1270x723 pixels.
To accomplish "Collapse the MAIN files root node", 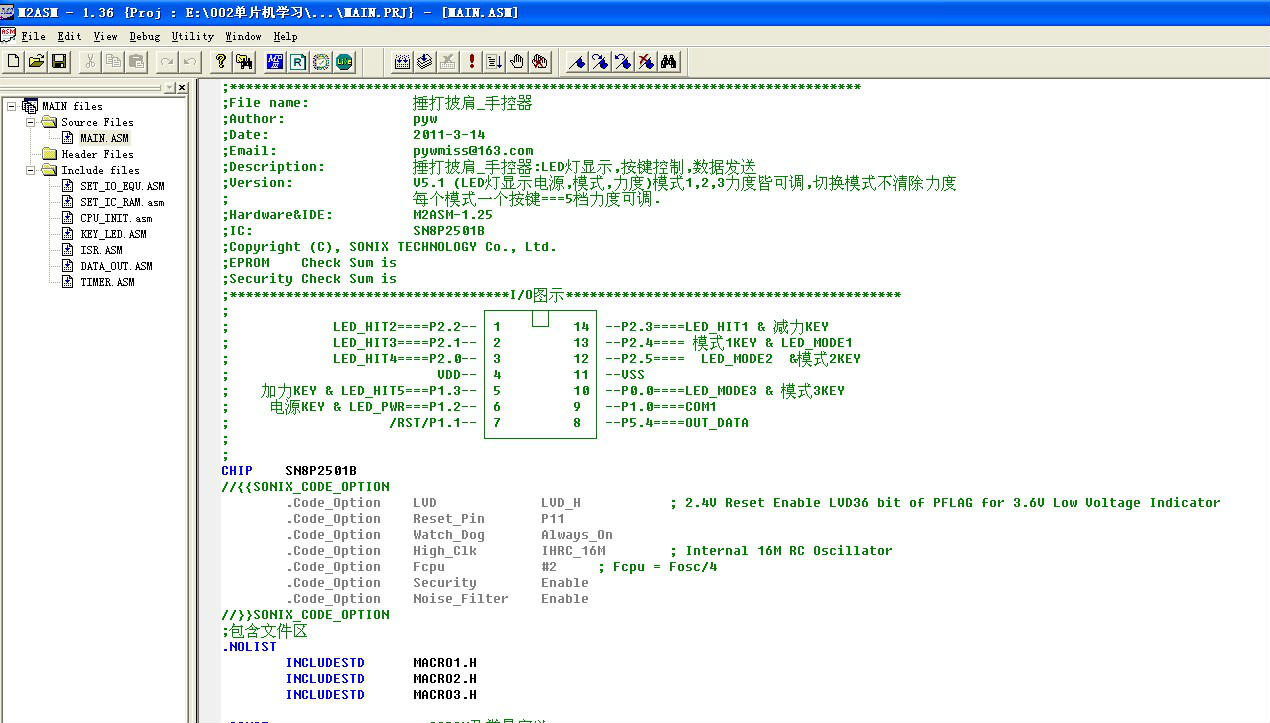I will point(12,106).
